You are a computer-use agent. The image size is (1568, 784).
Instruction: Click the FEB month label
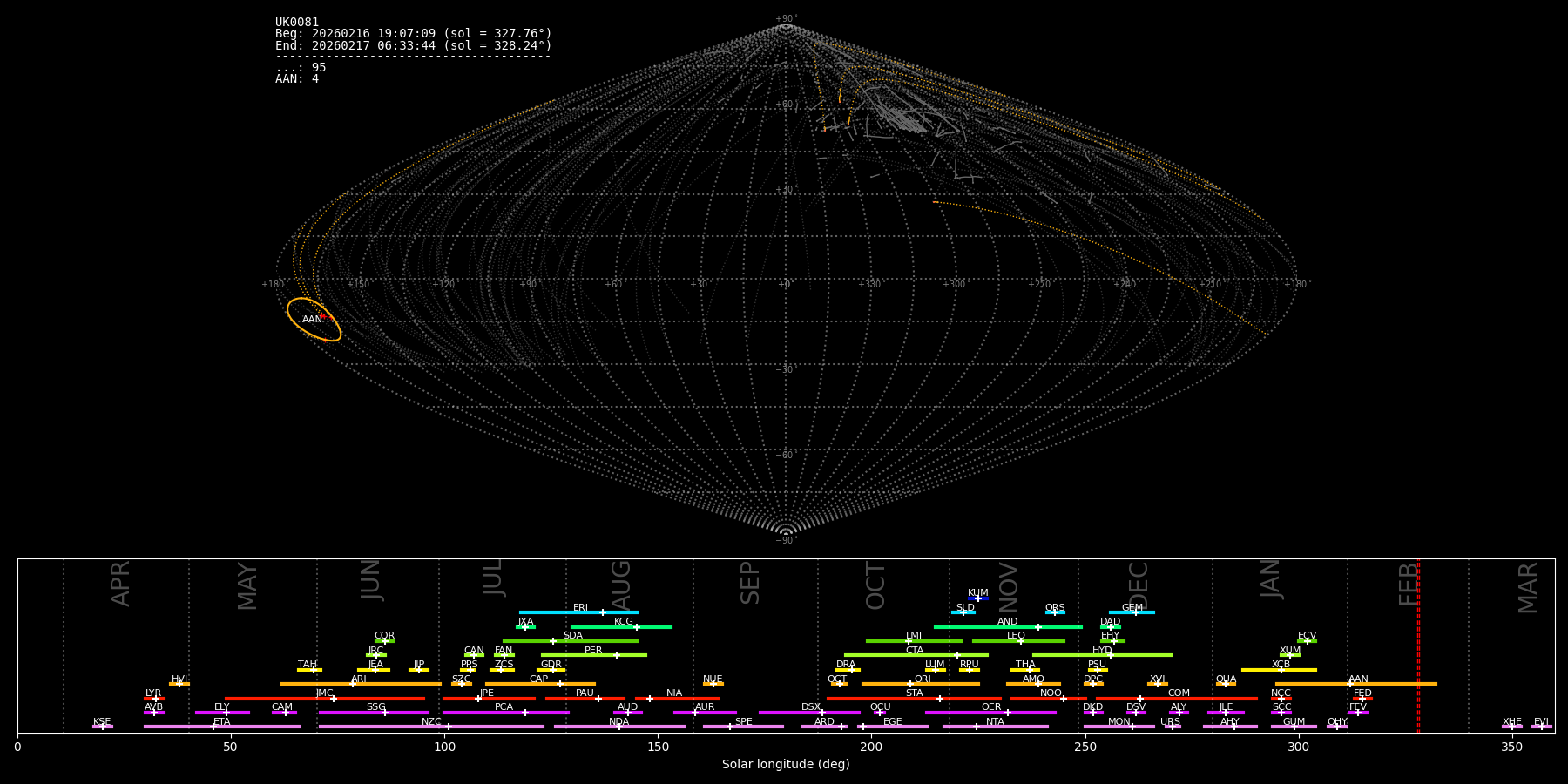coord(1409,584)
